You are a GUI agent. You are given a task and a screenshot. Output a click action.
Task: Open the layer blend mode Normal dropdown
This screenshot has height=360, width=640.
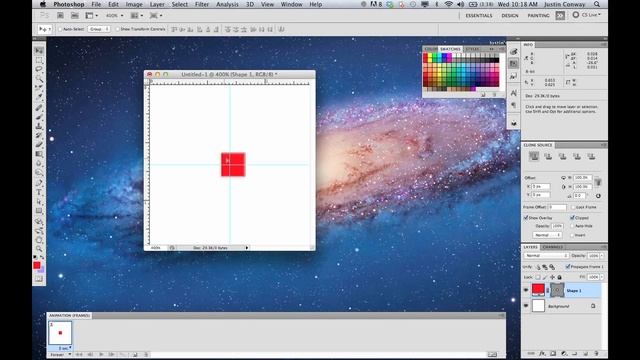click(x=546, y=256)
